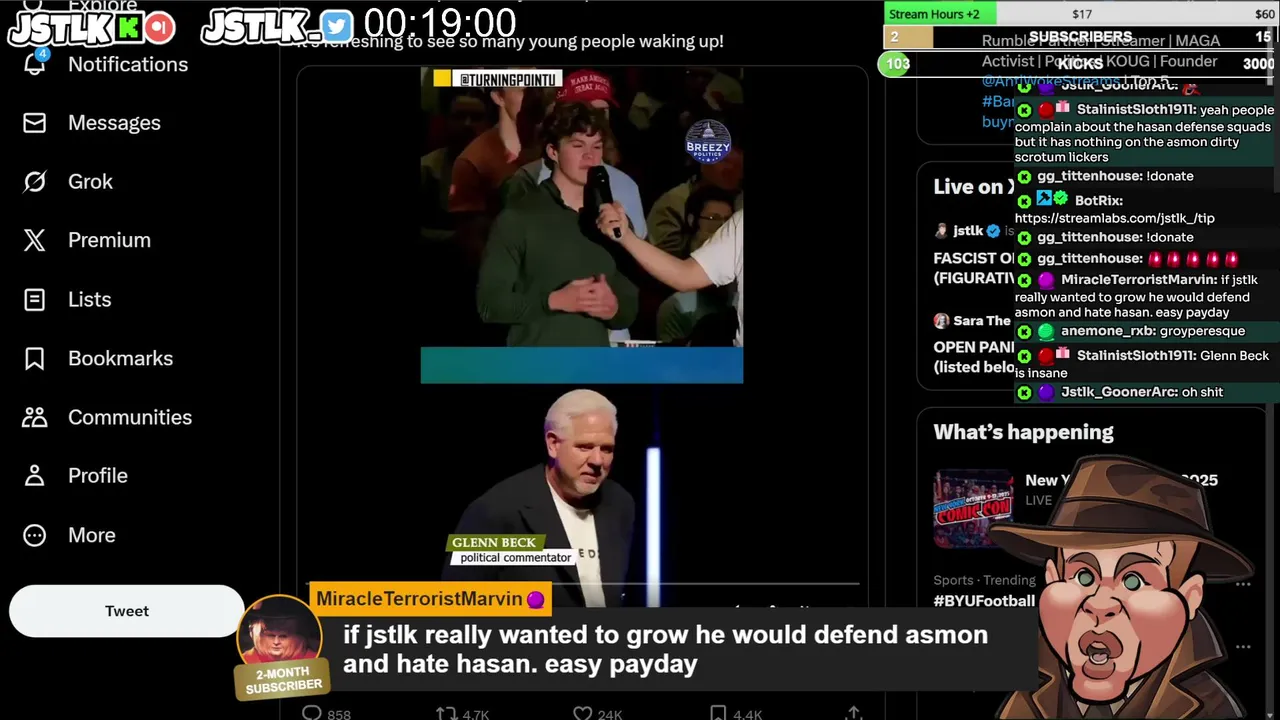This screenshot has height=720, width=1280.
Task: Click the Kick K logo in overlay
Action: click(x=129, y=28)
